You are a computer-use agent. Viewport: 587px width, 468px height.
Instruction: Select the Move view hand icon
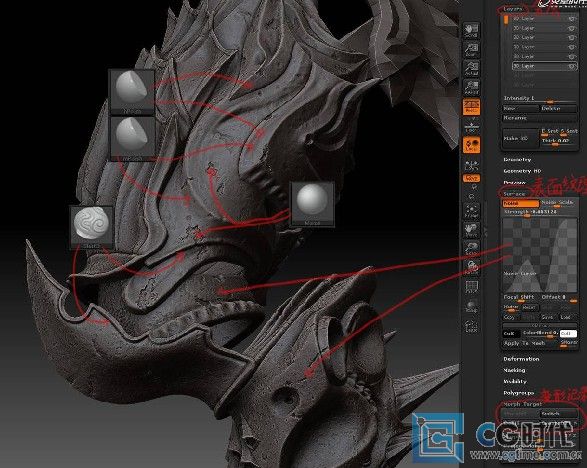tap(471, 230)
